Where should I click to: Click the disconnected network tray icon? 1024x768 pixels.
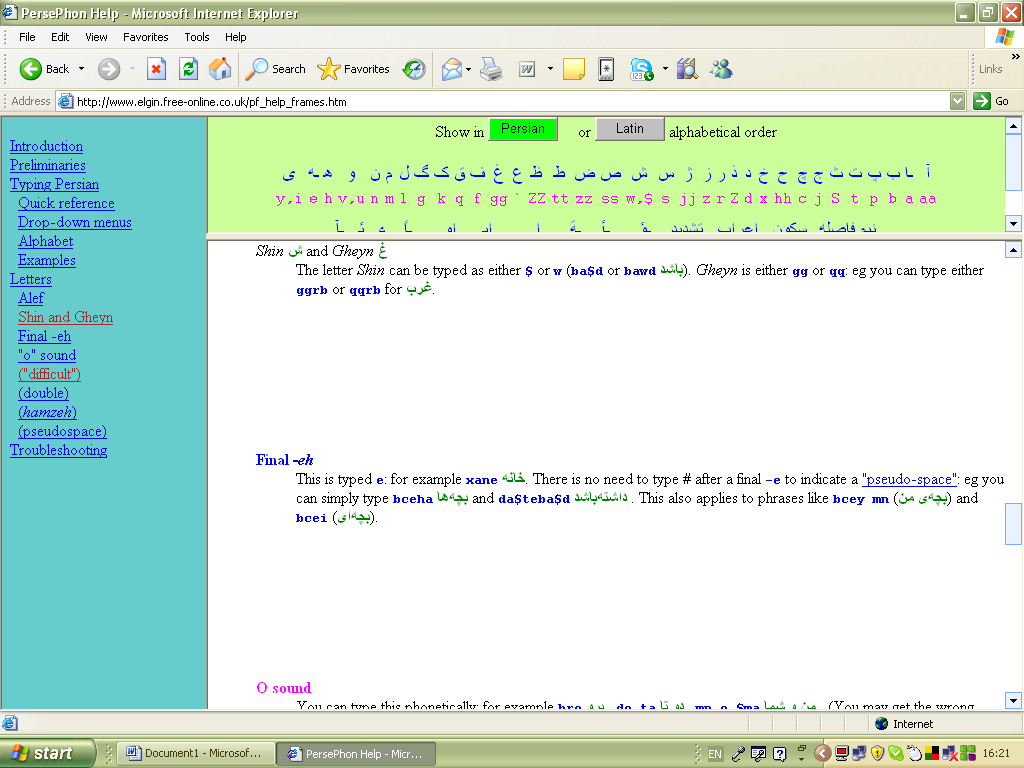tap(950, 753)
